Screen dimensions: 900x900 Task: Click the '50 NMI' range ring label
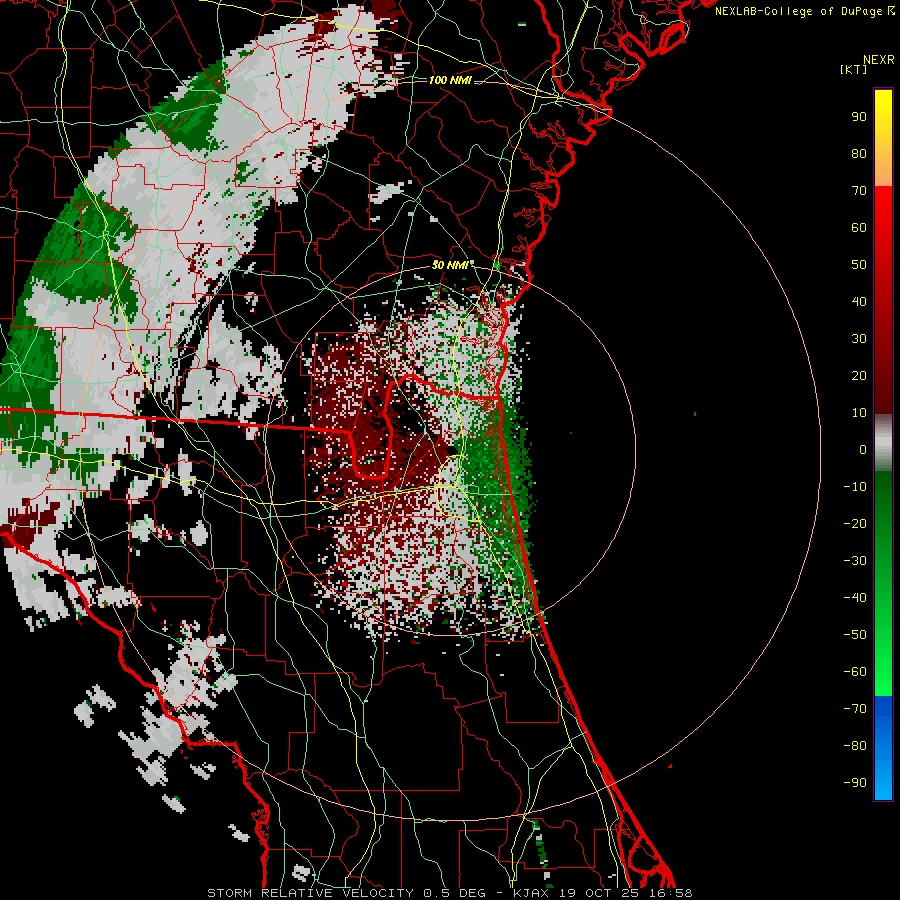coord(450,265)
